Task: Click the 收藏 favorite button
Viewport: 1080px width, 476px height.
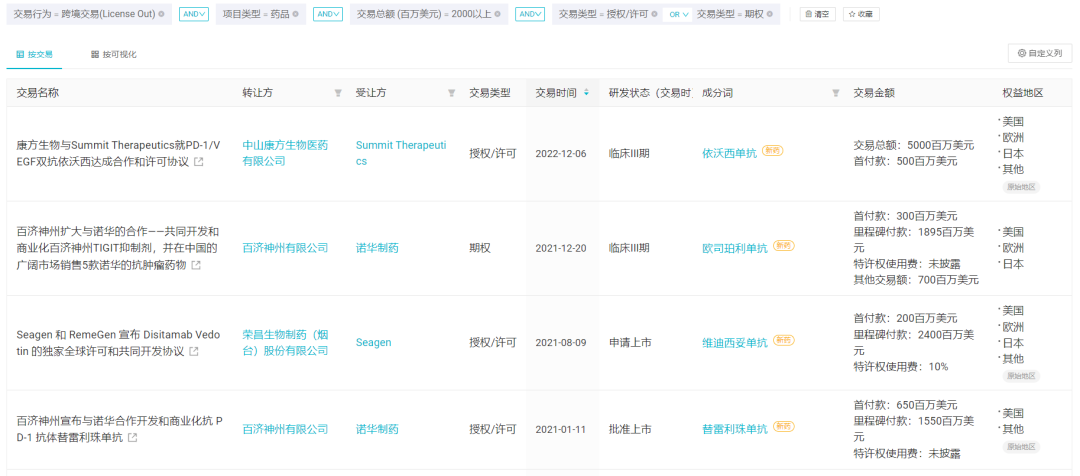Action: pos(861,14)
